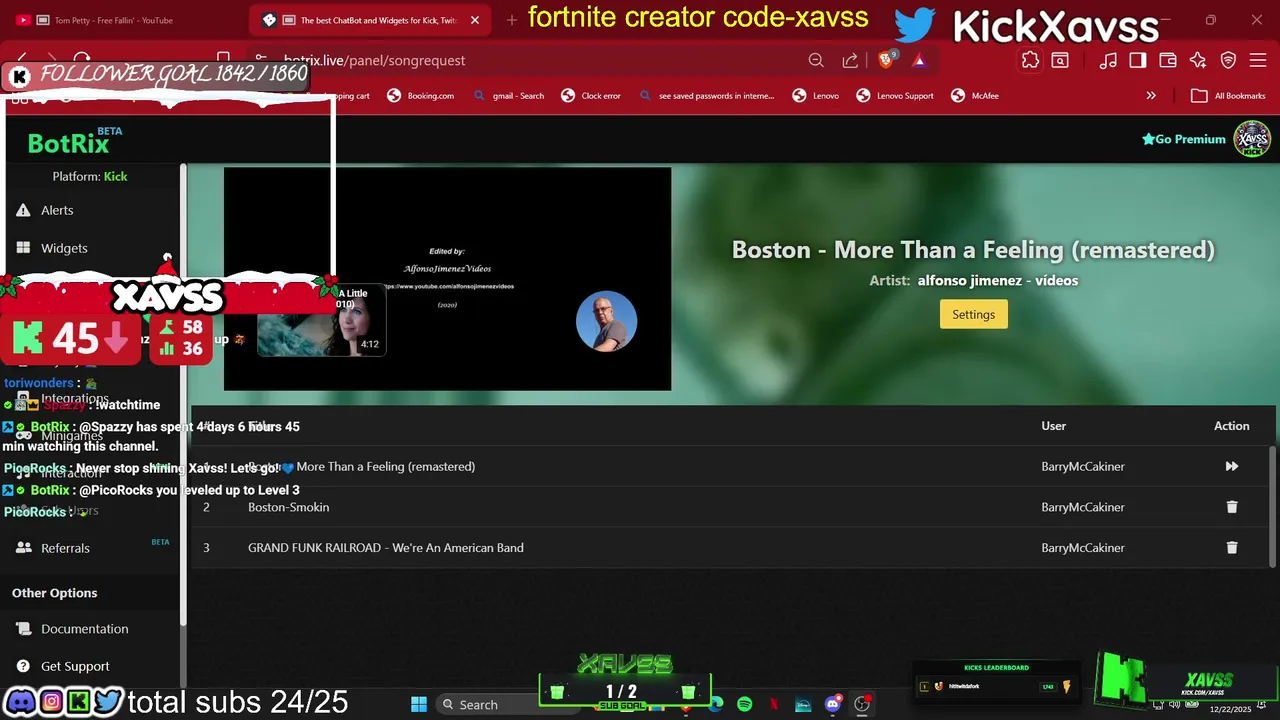Viewport: 1280px width, 720px height.
Task: Close the BotRix browser tab
Action: (475, 20)
